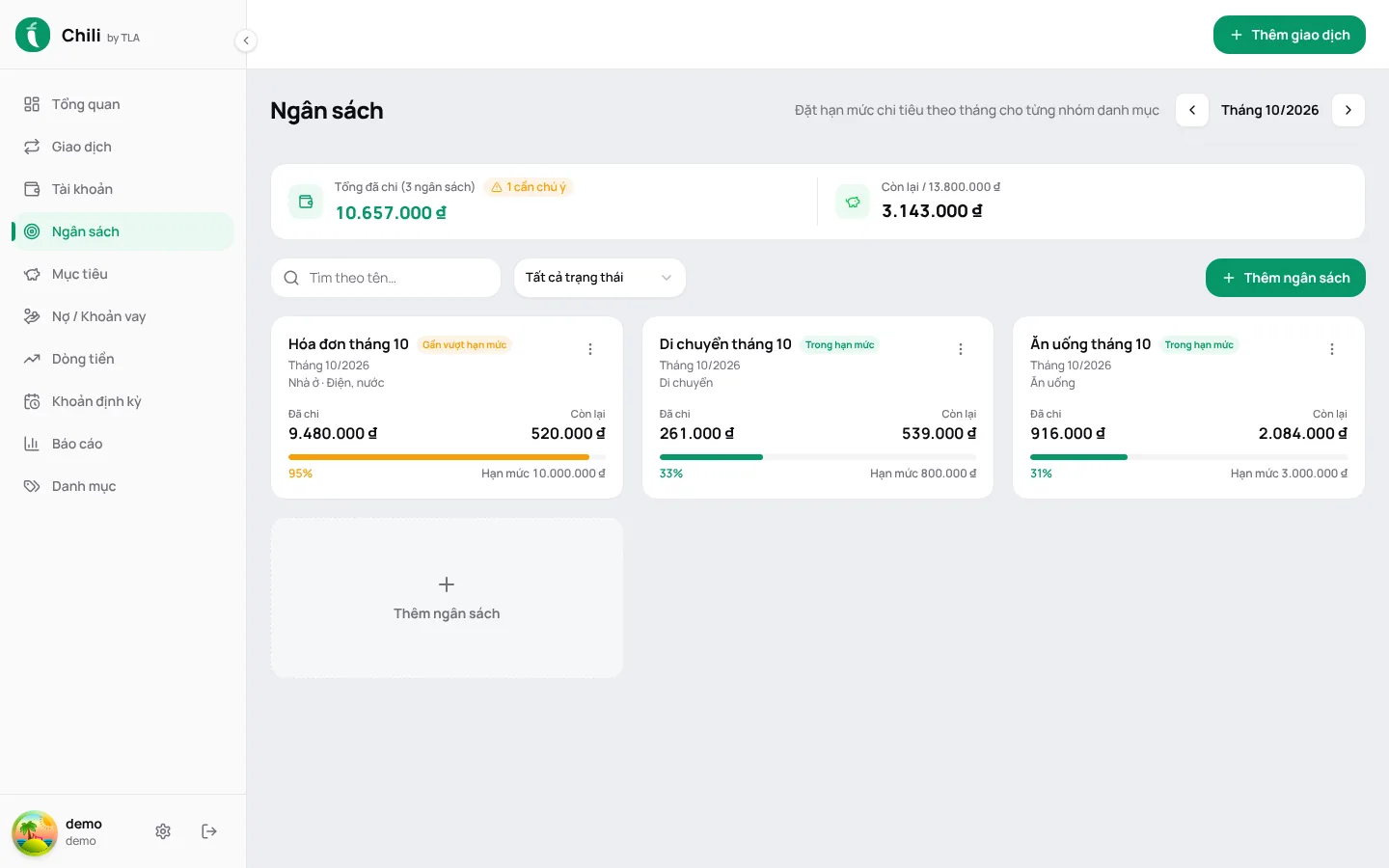Click the demo user avatar
The width and height of the screenshot is (1389, 868).
(x=35, y=832)
